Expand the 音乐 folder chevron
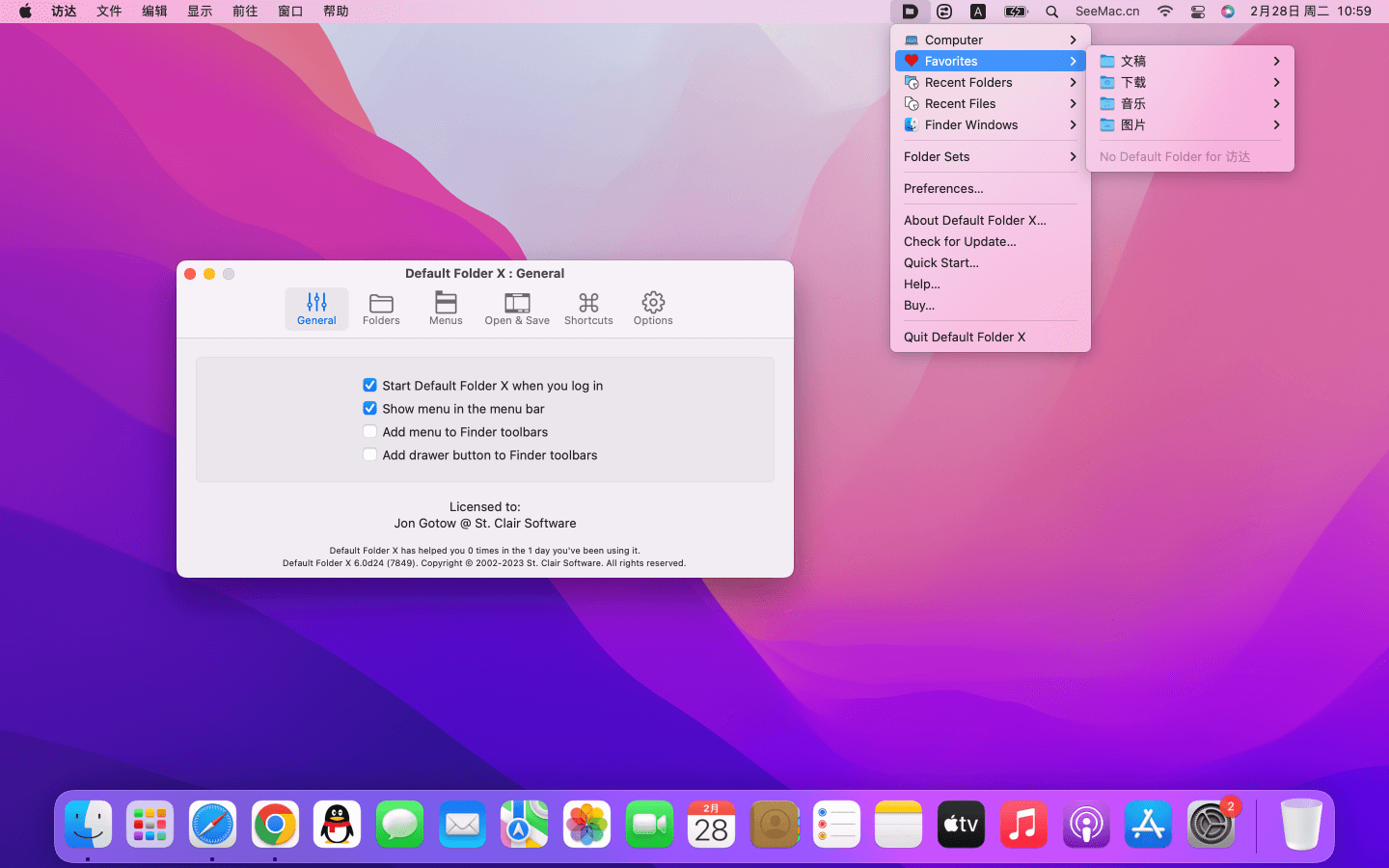Viewport: 1389px width, 868px height. (x=1276, y=103)
